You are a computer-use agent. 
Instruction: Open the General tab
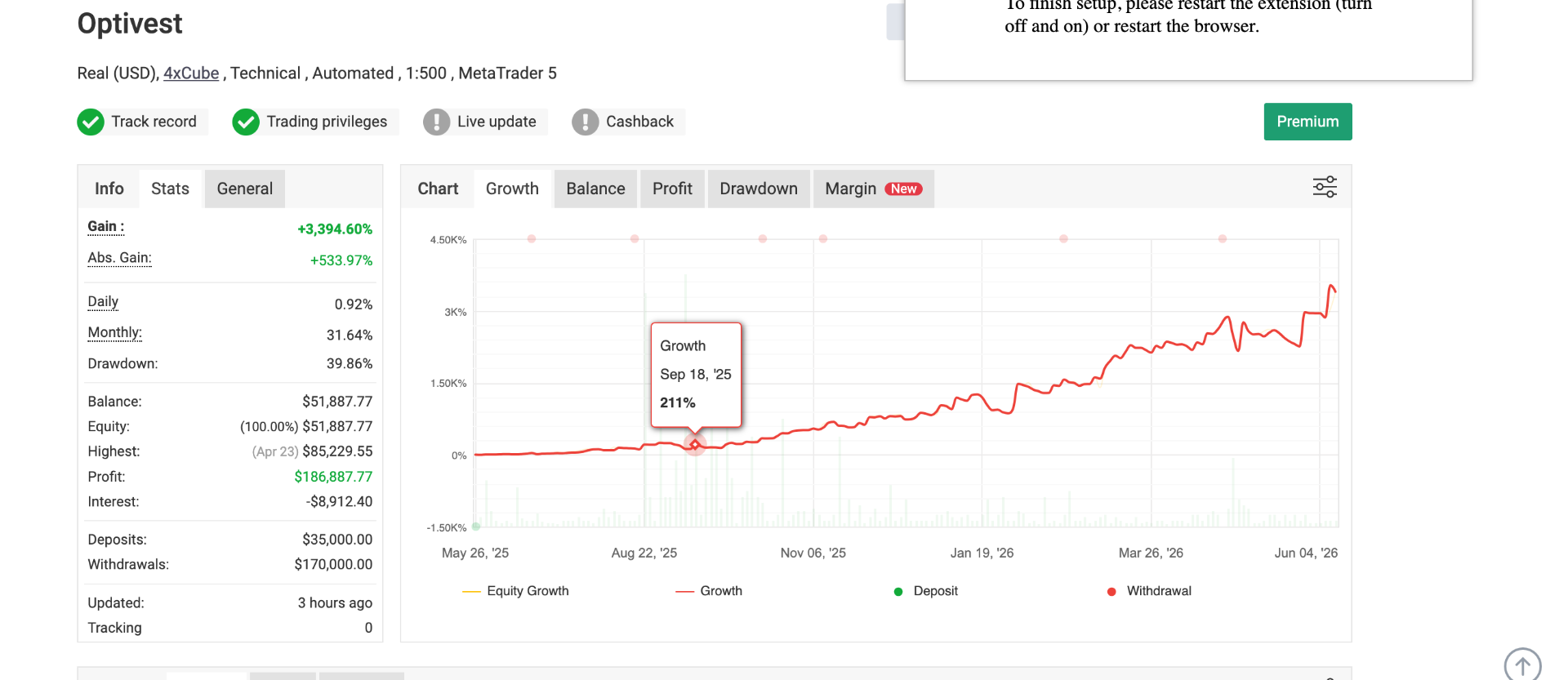click(245, 189)
